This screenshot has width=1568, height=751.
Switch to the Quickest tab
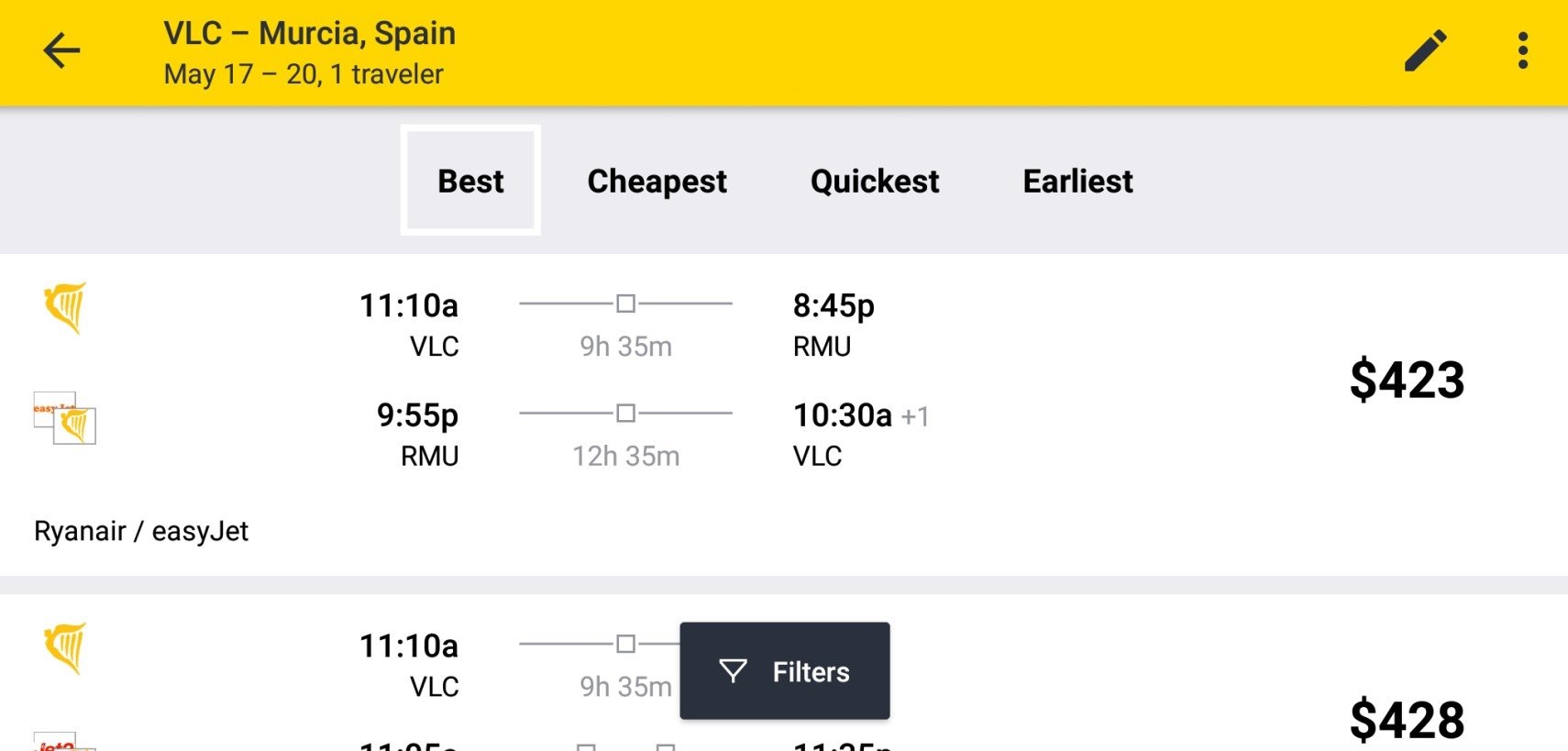(x=875, y=181)
